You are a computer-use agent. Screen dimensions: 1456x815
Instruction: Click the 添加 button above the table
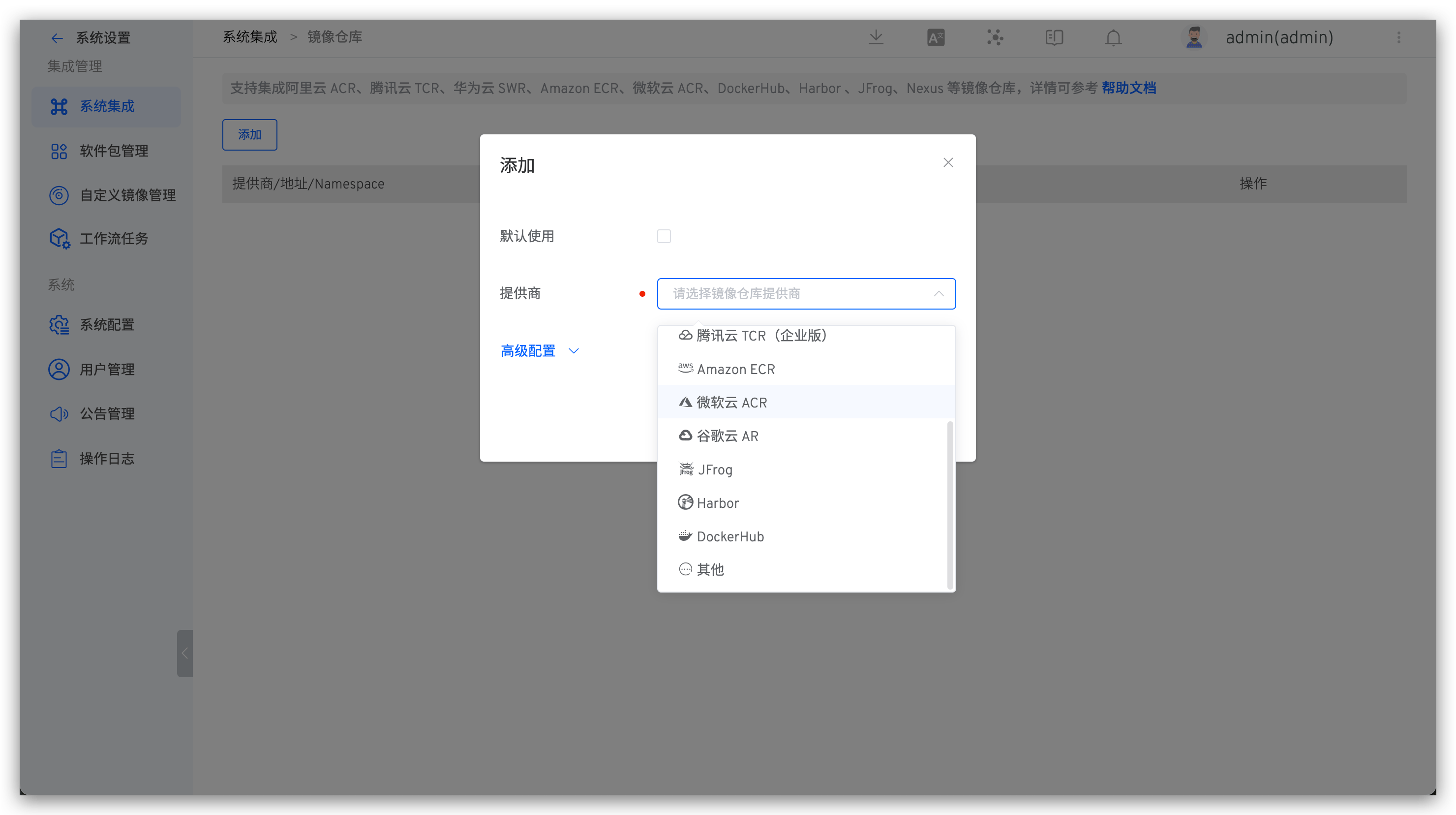249,135
